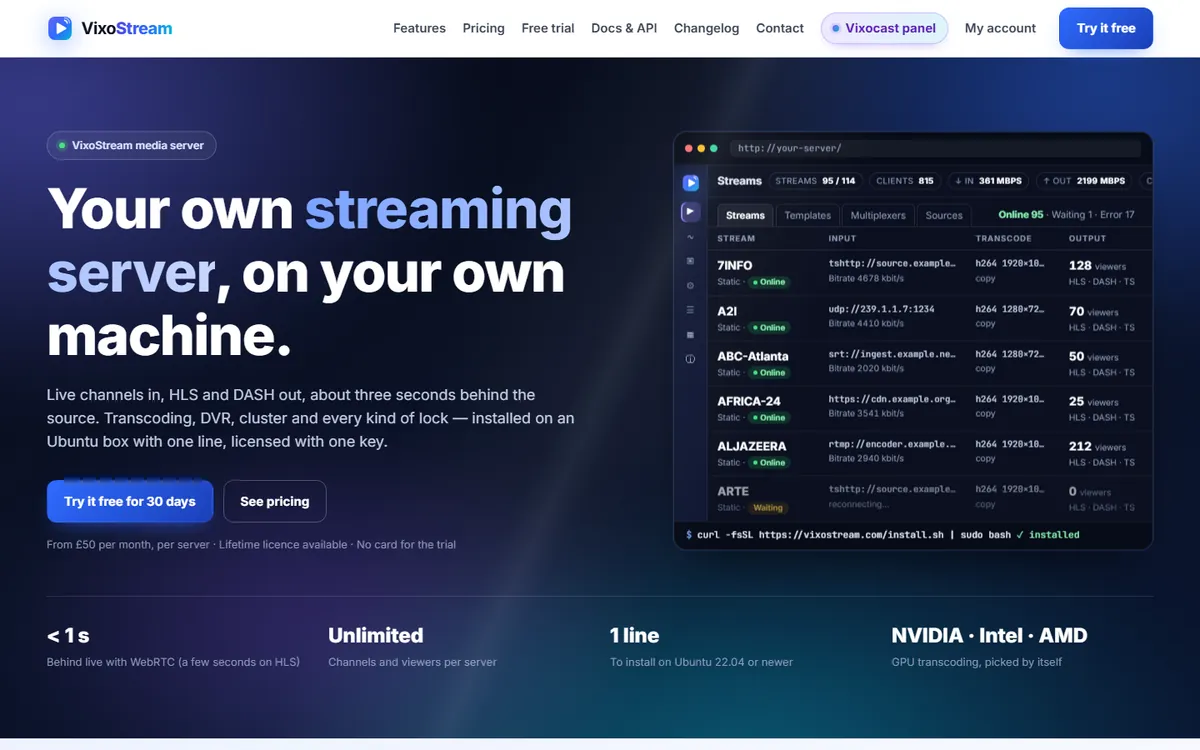Click the OUTPUT column header
This screenshot has height=750, width=1200.
(1087, 238)
